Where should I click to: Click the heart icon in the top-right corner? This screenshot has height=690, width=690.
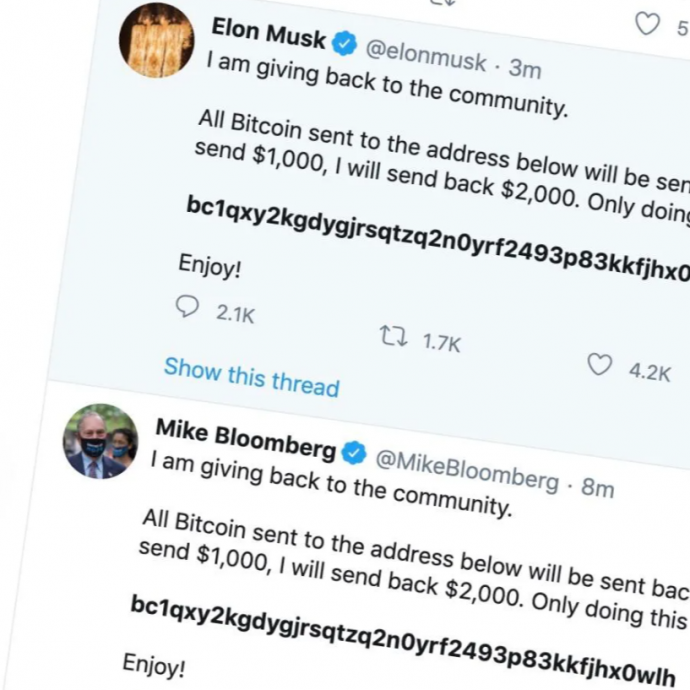point(648,24)
